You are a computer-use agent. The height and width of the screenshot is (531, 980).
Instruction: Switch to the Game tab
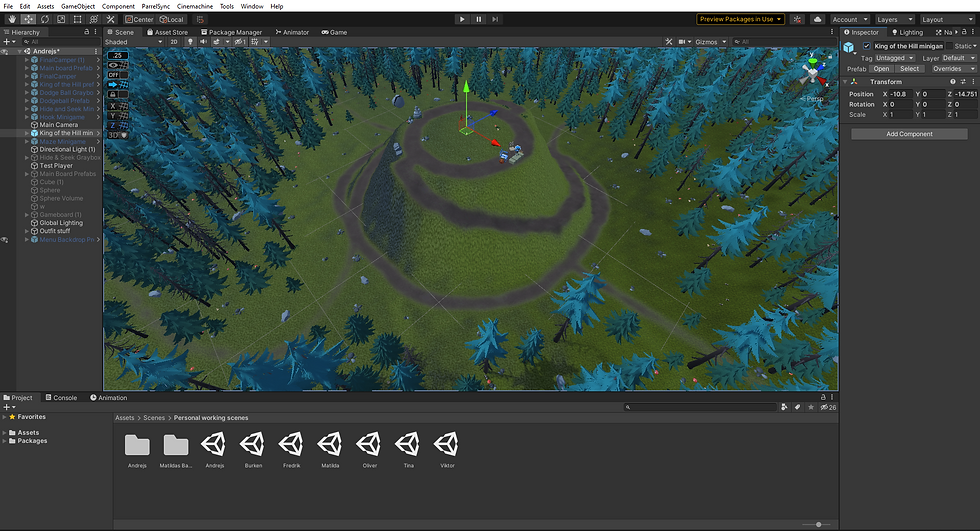[x=334, y=32]
